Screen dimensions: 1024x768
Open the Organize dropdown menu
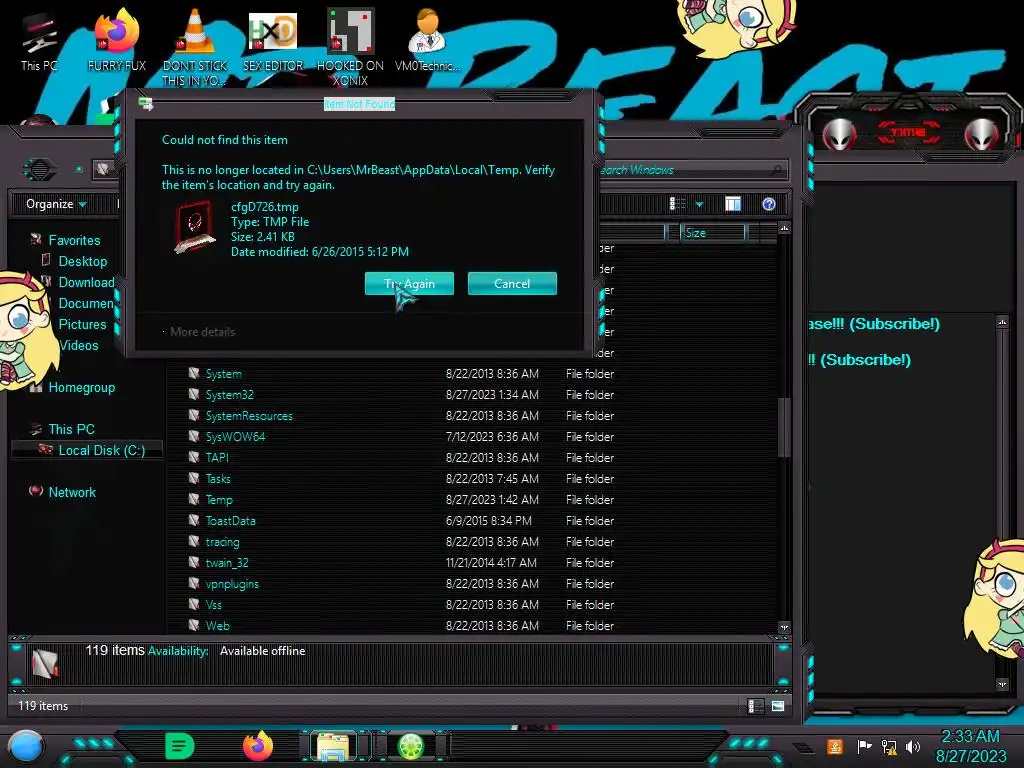(56, 204)
